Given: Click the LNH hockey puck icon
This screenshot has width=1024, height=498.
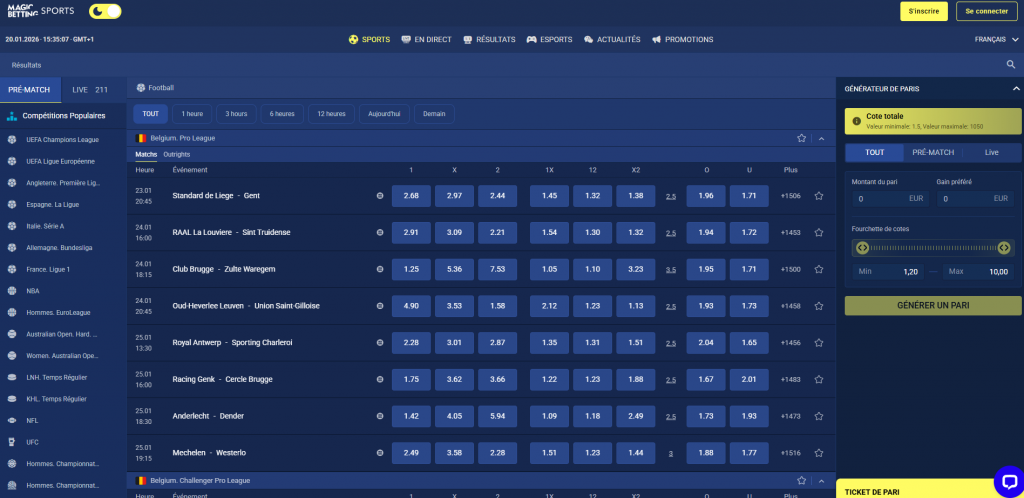Looking at the screenshot, I should pyautogui.click(x=12, y=377).
